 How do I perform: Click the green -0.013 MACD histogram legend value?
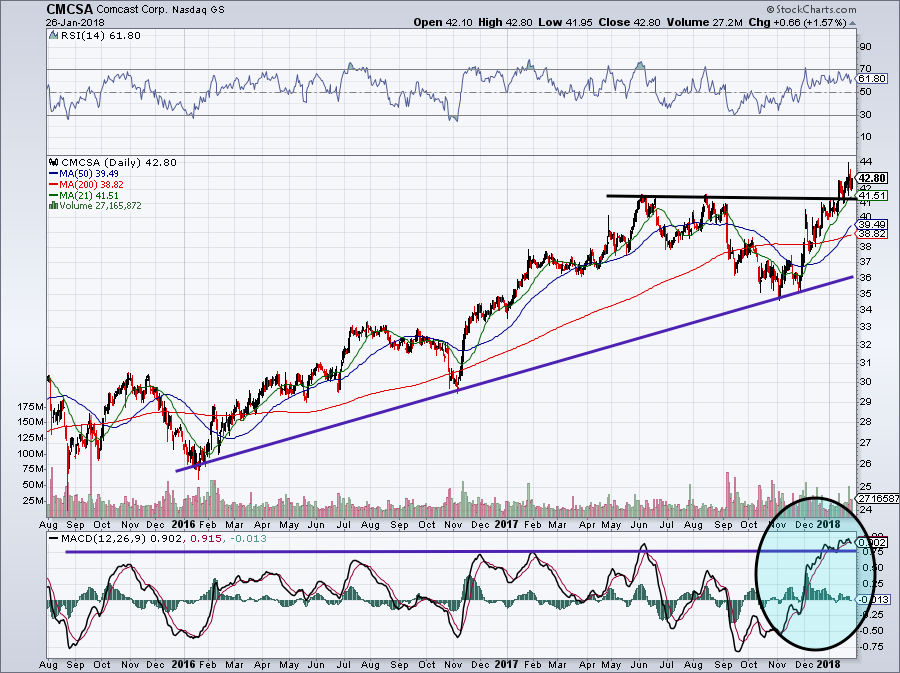[248, 539]
